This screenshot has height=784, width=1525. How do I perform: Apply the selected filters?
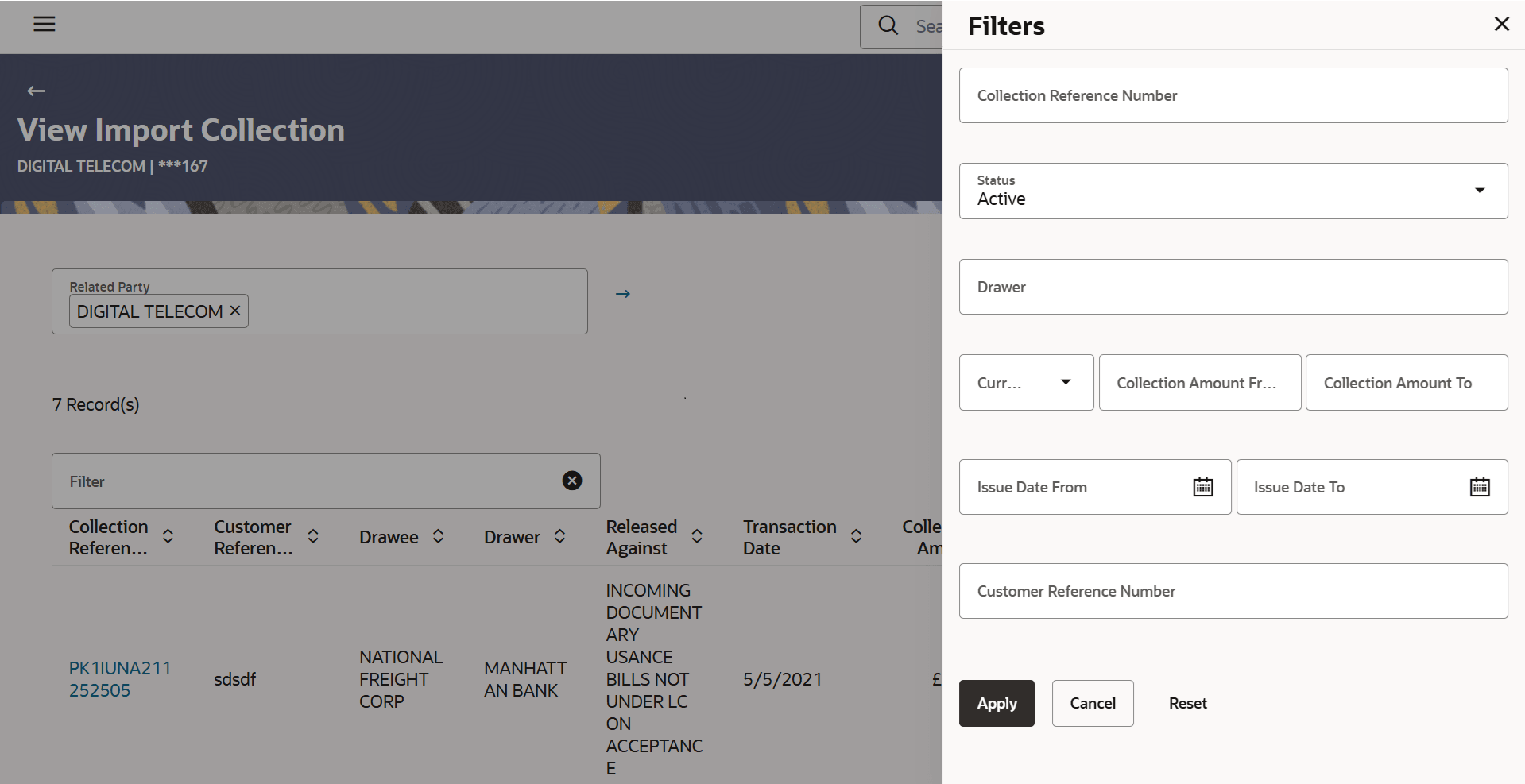tap(996, 703)
